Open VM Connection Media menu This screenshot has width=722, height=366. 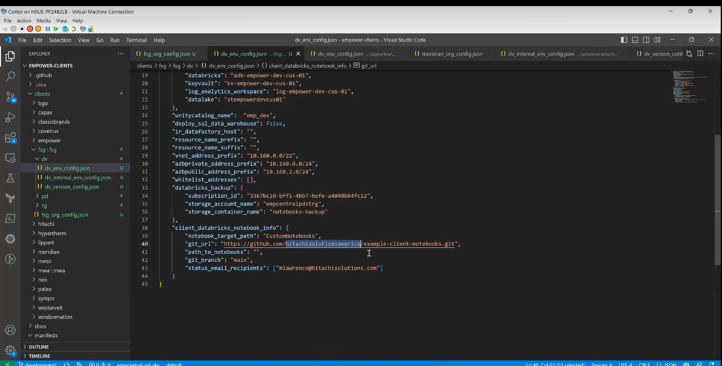tap(43, 21)
